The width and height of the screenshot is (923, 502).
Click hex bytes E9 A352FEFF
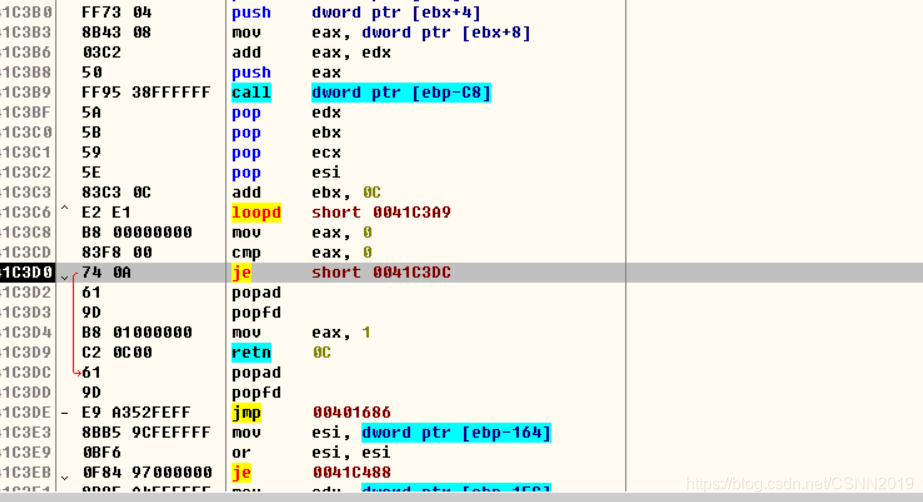[x=137, y=413]
